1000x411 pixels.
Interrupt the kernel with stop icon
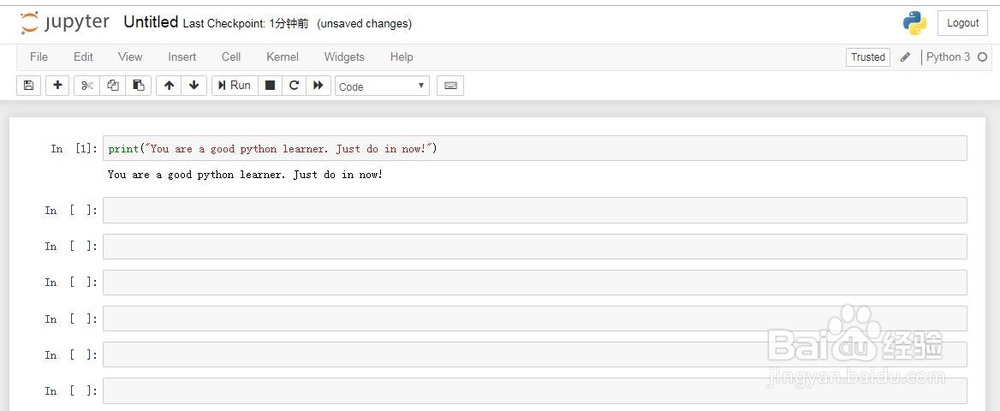pos(269,86)
